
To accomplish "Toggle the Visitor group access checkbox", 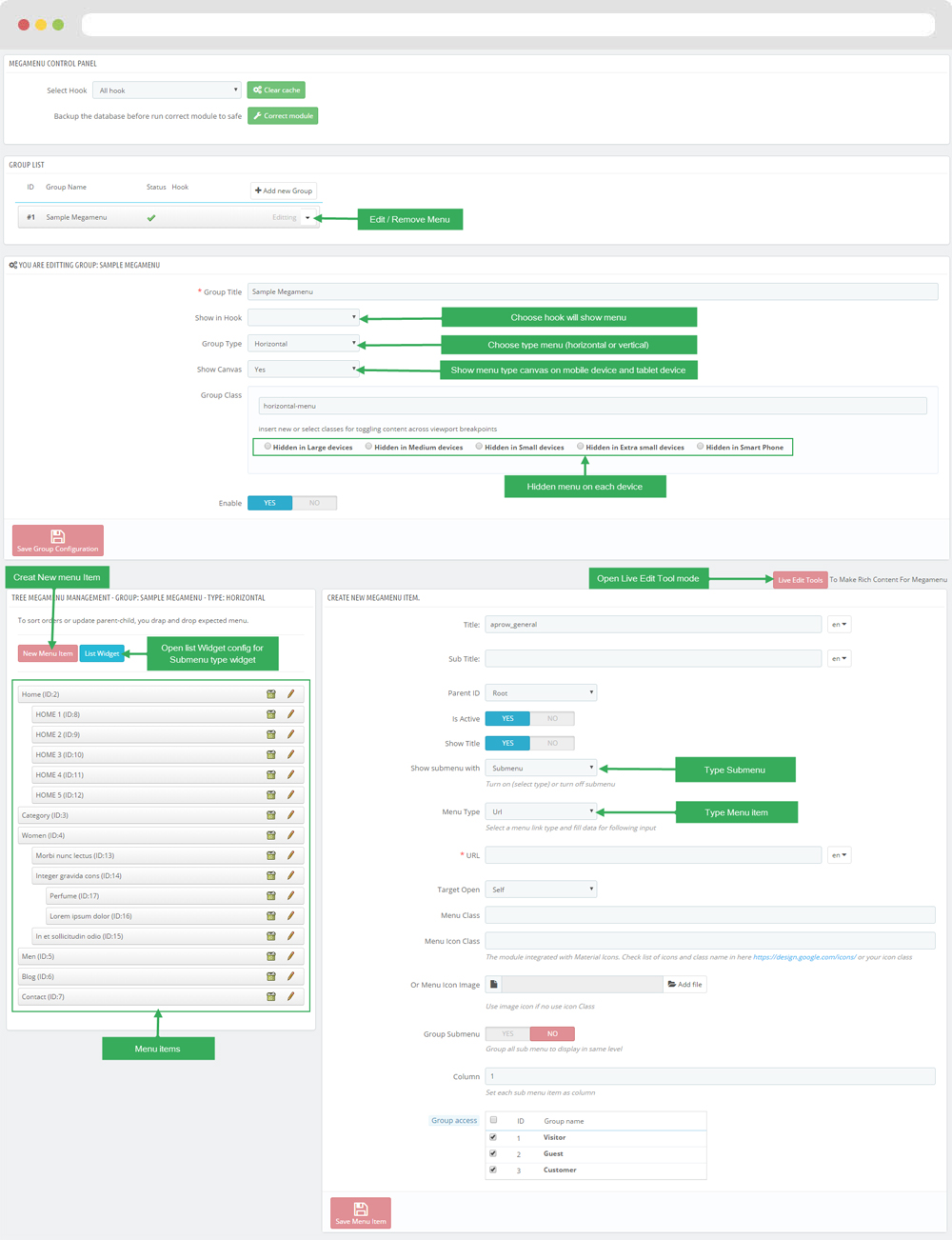I will (x=493, y=1137).
